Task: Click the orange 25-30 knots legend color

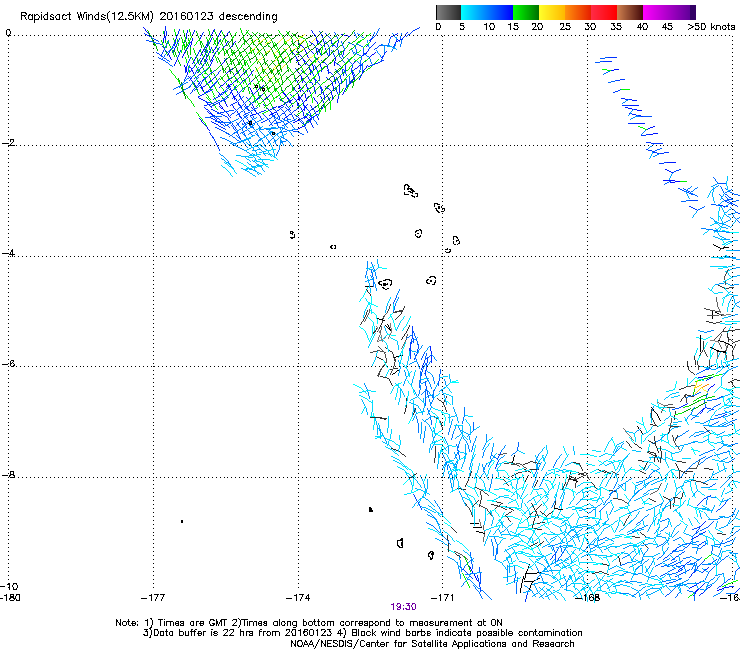Action: (x=578, y=12)
